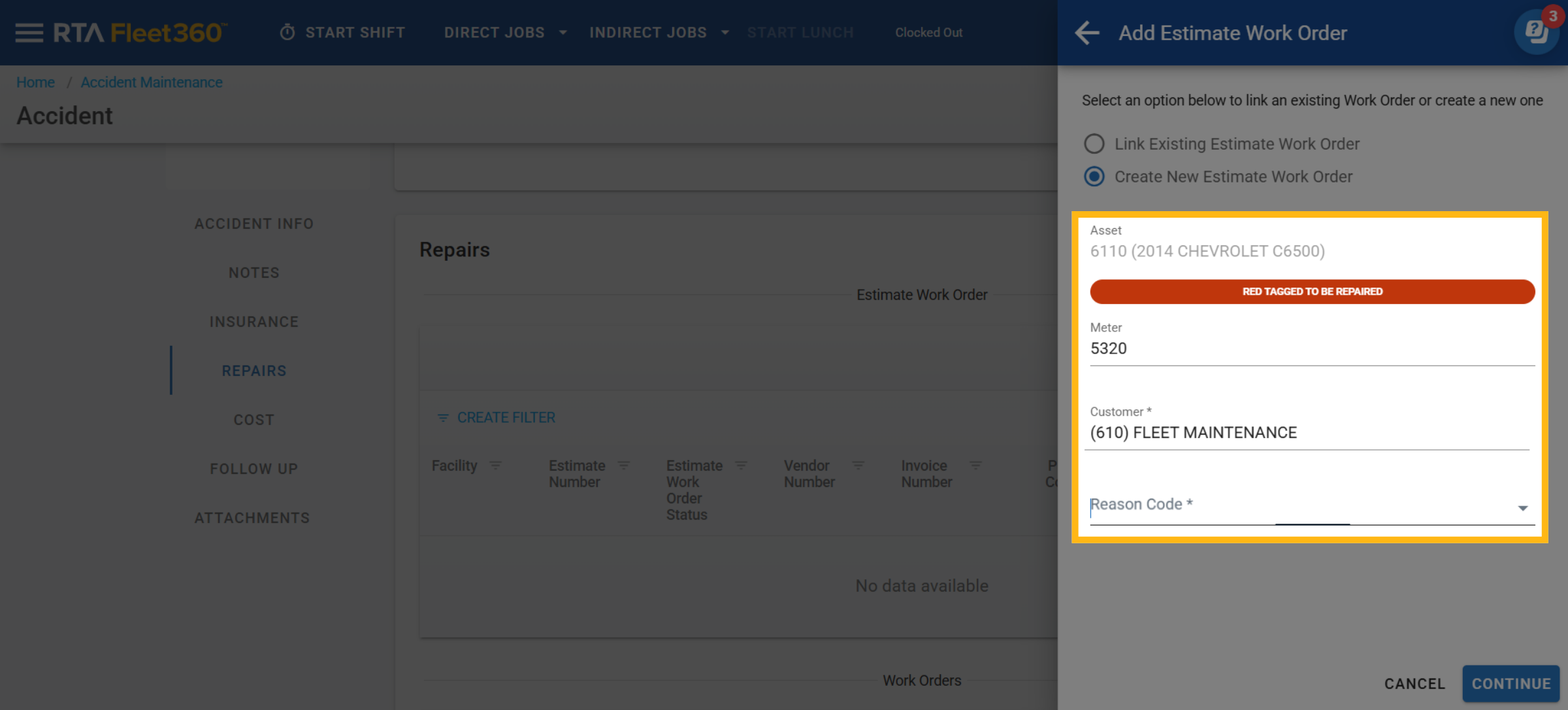Click the Invoice Number column filter icon

click(x=975, y=465)
